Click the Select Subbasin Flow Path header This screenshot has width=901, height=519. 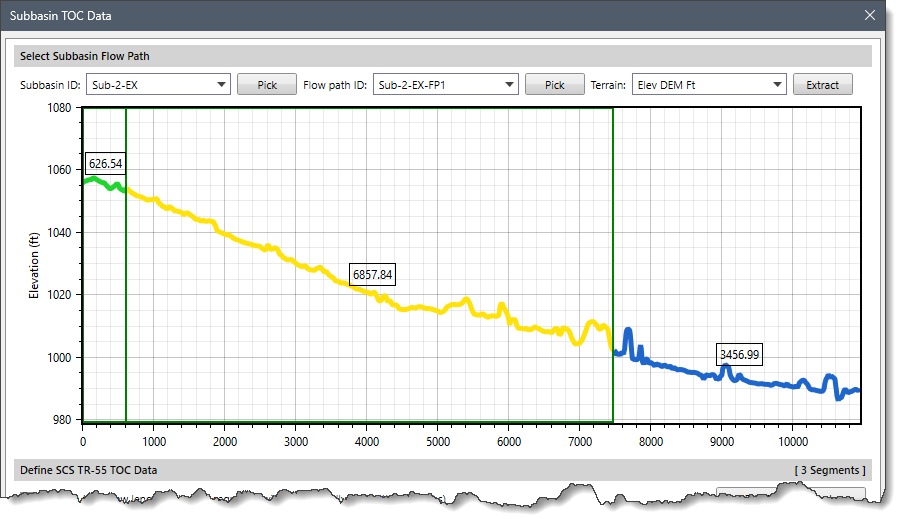point(85,56)
